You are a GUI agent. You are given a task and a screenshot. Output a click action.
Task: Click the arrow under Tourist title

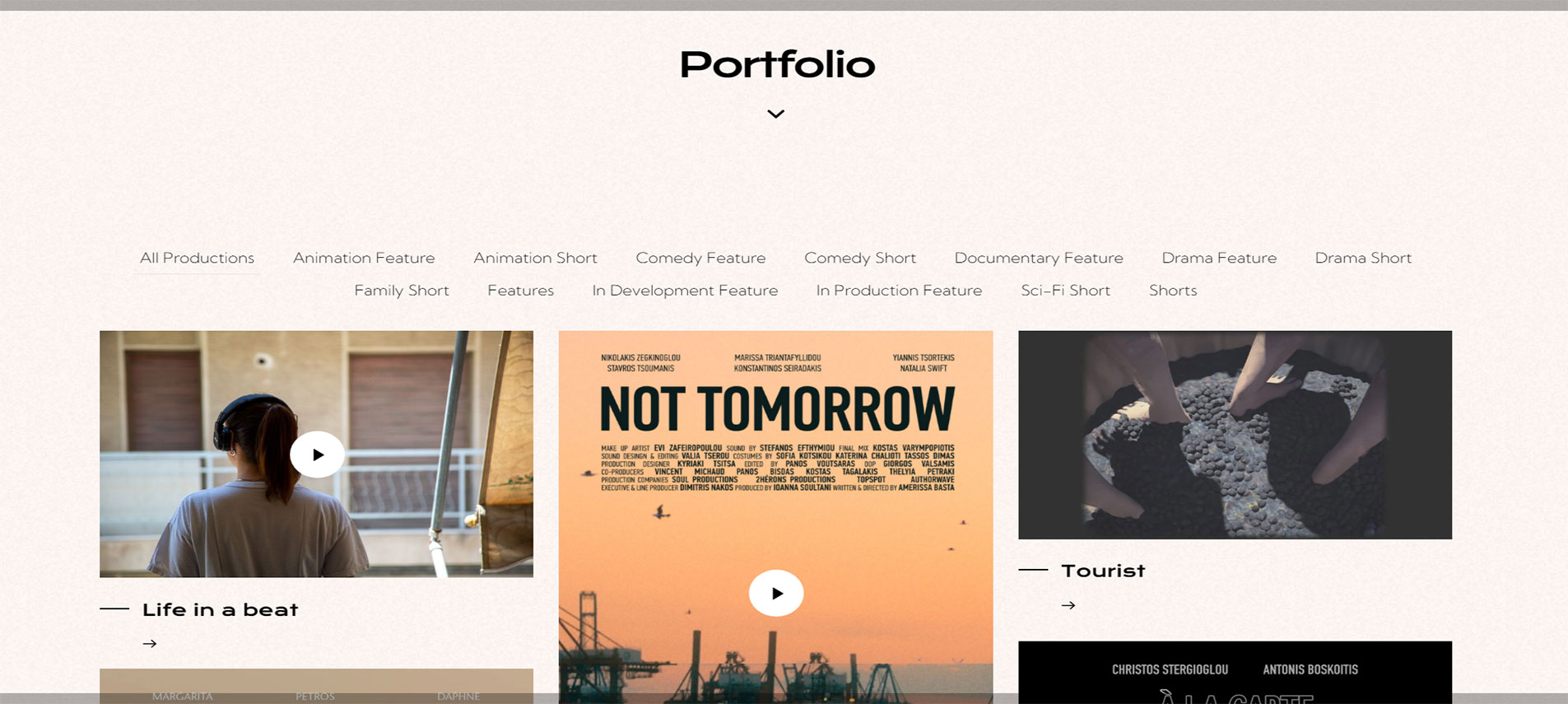click(x=1068, y=605)
